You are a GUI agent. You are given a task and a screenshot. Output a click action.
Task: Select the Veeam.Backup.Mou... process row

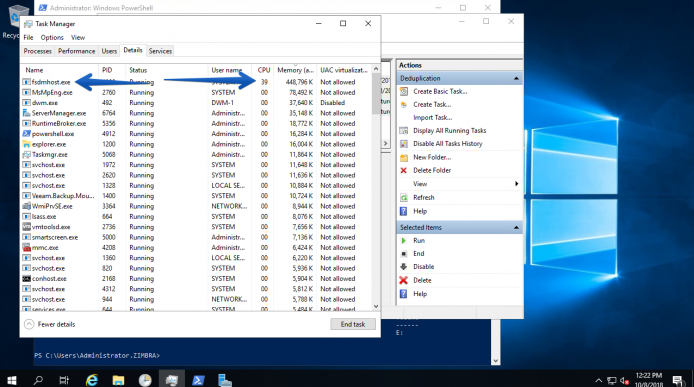196,196
